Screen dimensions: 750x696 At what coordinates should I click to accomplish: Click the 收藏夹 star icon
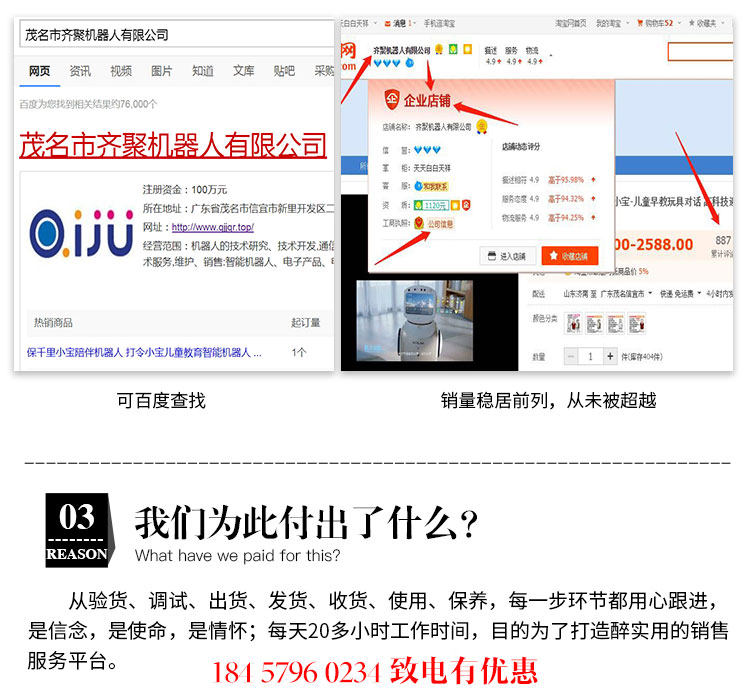coord(692,23)
